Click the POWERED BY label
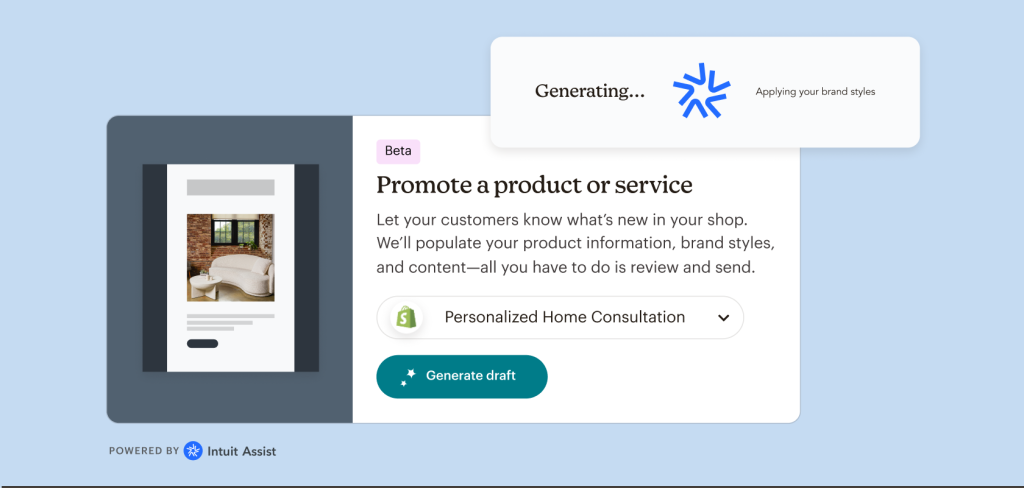 pos(144,451)
